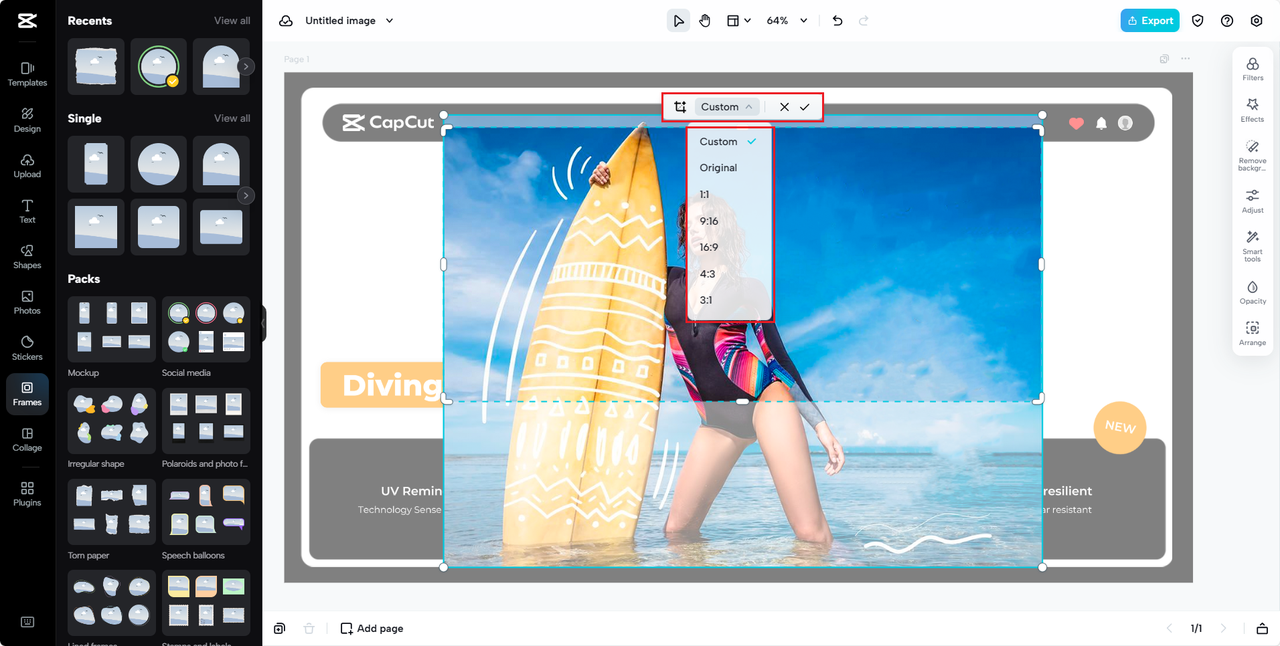Open the Filters tool
Image resolution: width=1280 pixels, height=646 pixels.
click(x=1252, y=69)
